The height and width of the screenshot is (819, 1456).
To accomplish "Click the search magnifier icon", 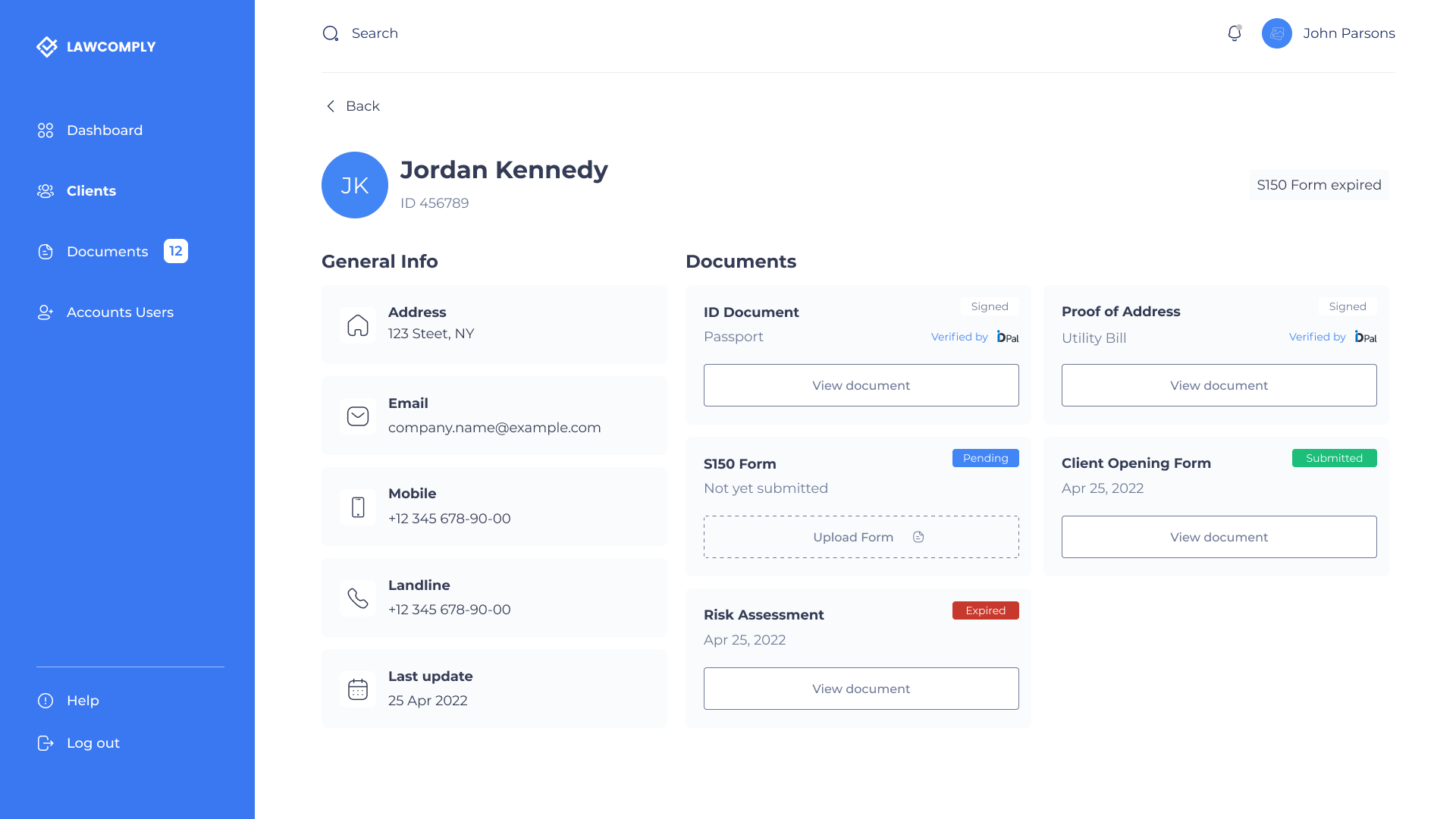I will point(331,33).
